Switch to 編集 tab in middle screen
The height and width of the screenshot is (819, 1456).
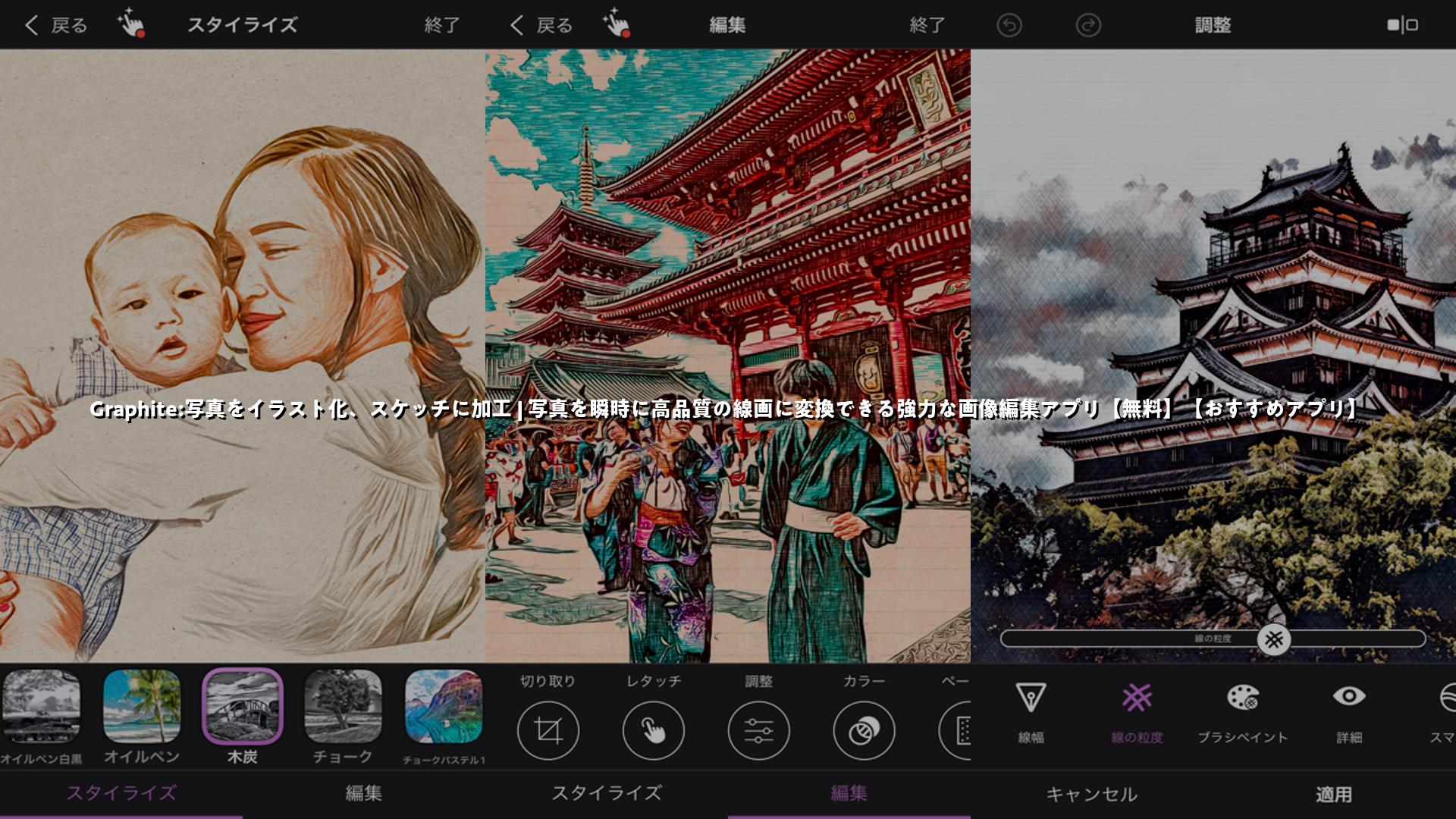click(849, 793)
